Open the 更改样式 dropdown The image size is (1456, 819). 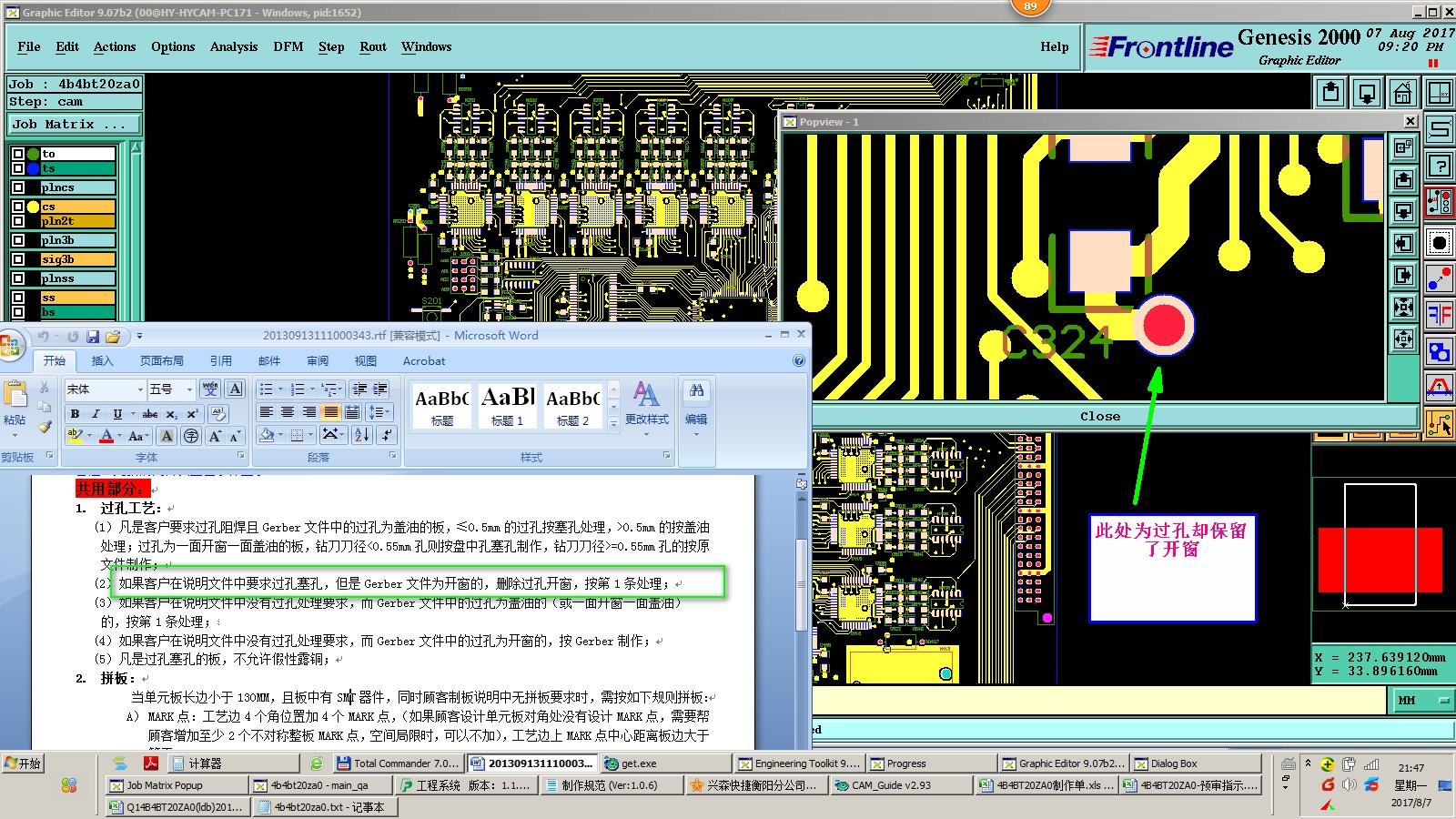click(646, 409)
